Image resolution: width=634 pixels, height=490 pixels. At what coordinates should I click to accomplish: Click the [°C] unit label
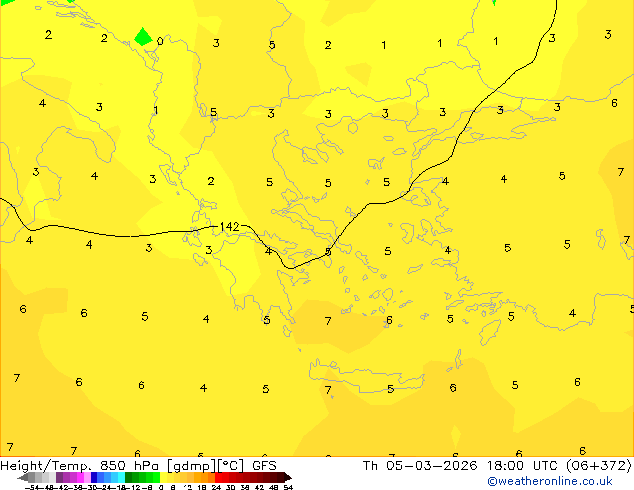[x=231, y=466]
